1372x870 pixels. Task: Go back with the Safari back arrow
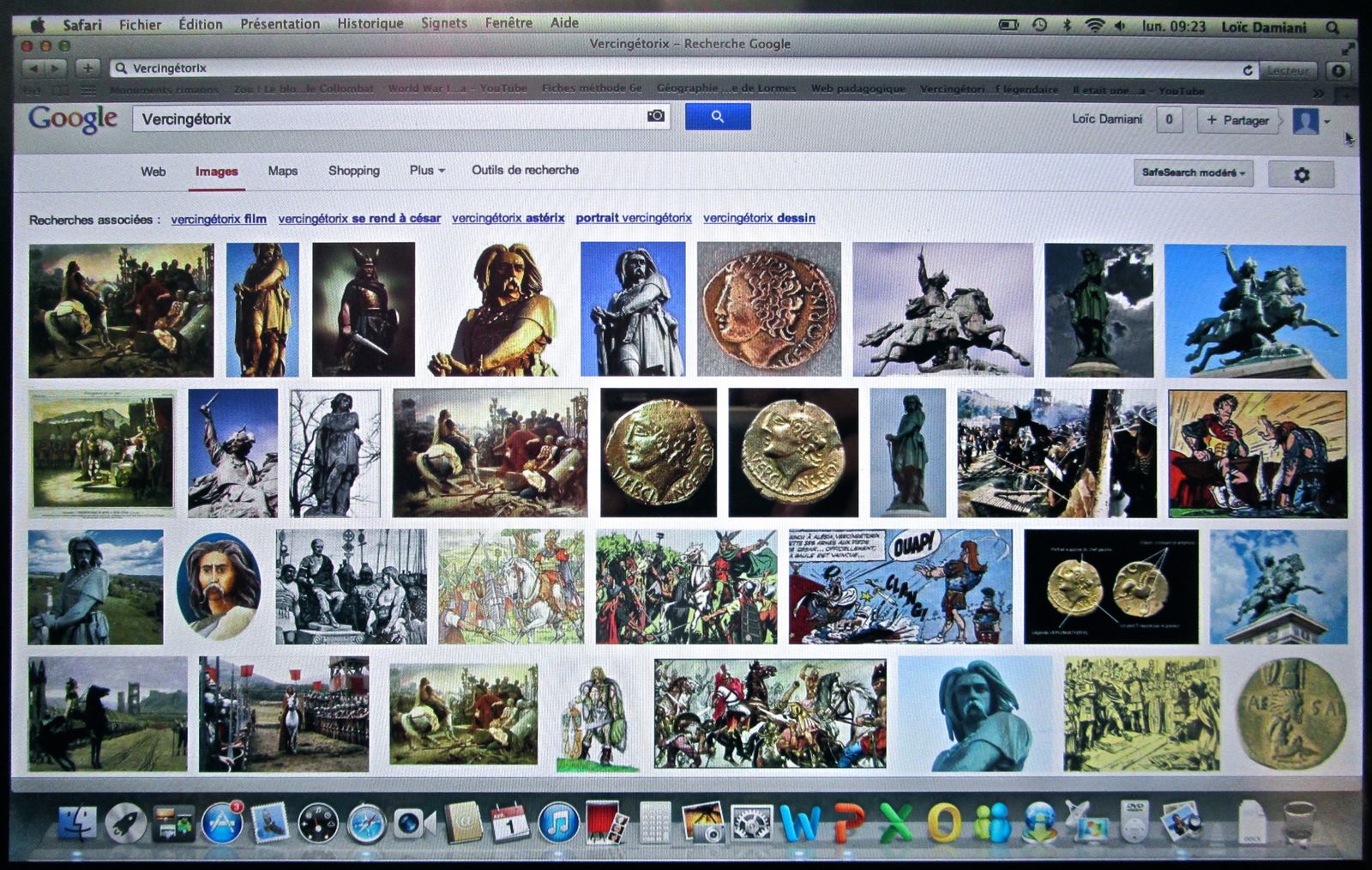[x=33, y=68]
